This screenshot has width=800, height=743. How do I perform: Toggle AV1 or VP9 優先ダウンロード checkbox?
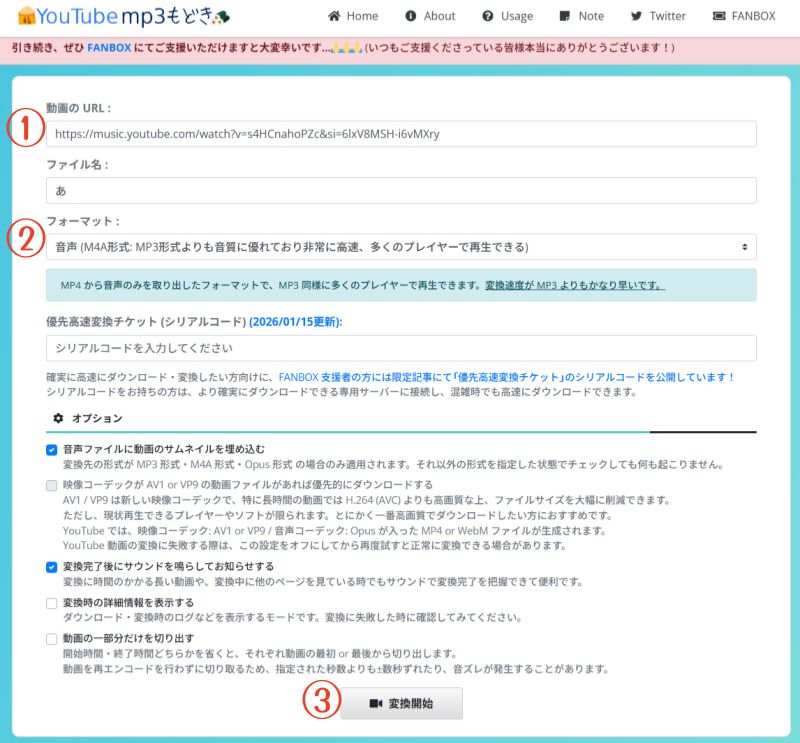click(52, 485)
